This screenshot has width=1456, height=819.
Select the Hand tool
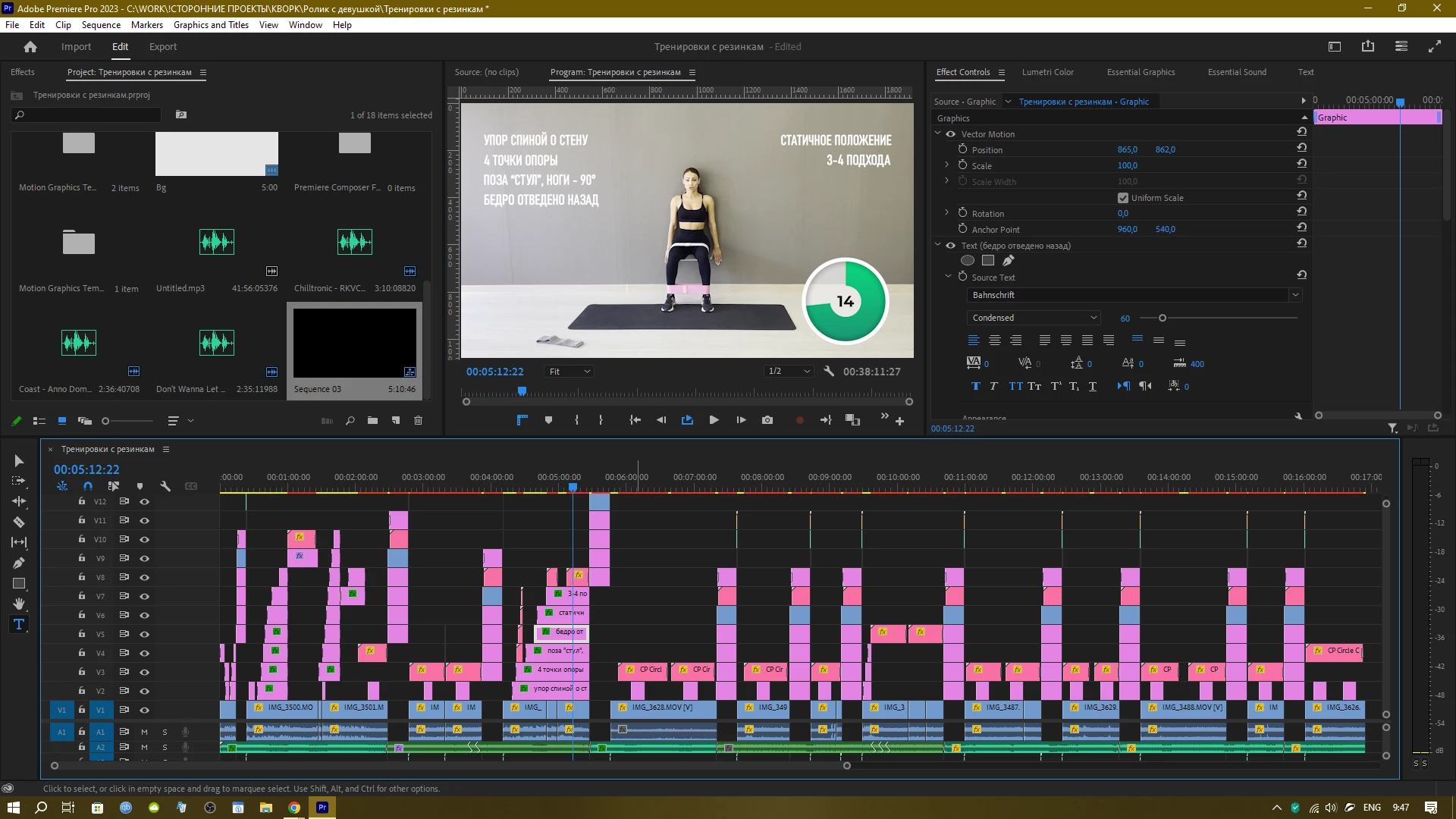pyautogui.click(x=19, y=604)
